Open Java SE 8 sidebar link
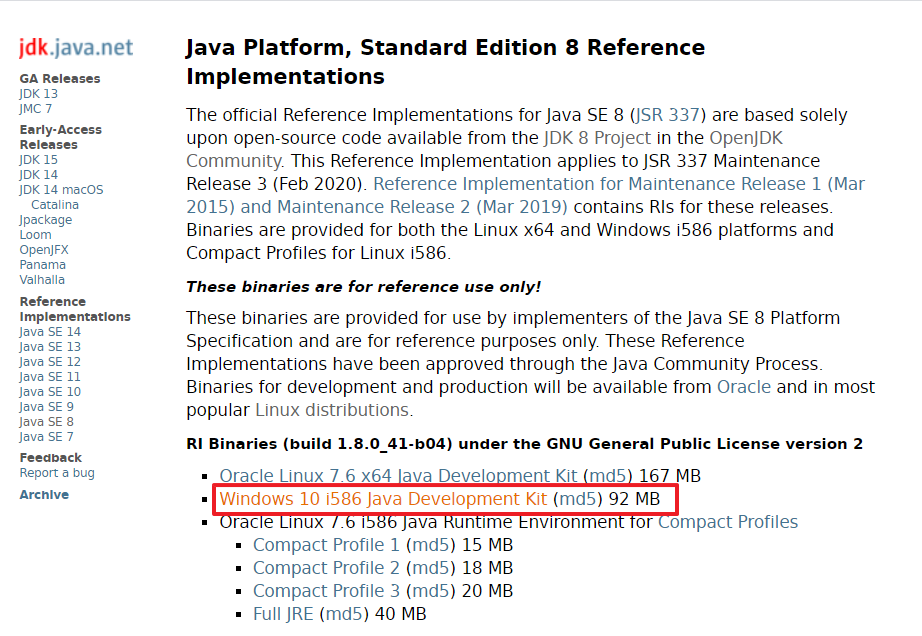Viewport: 922px width, 636px height. coord(46,421)
